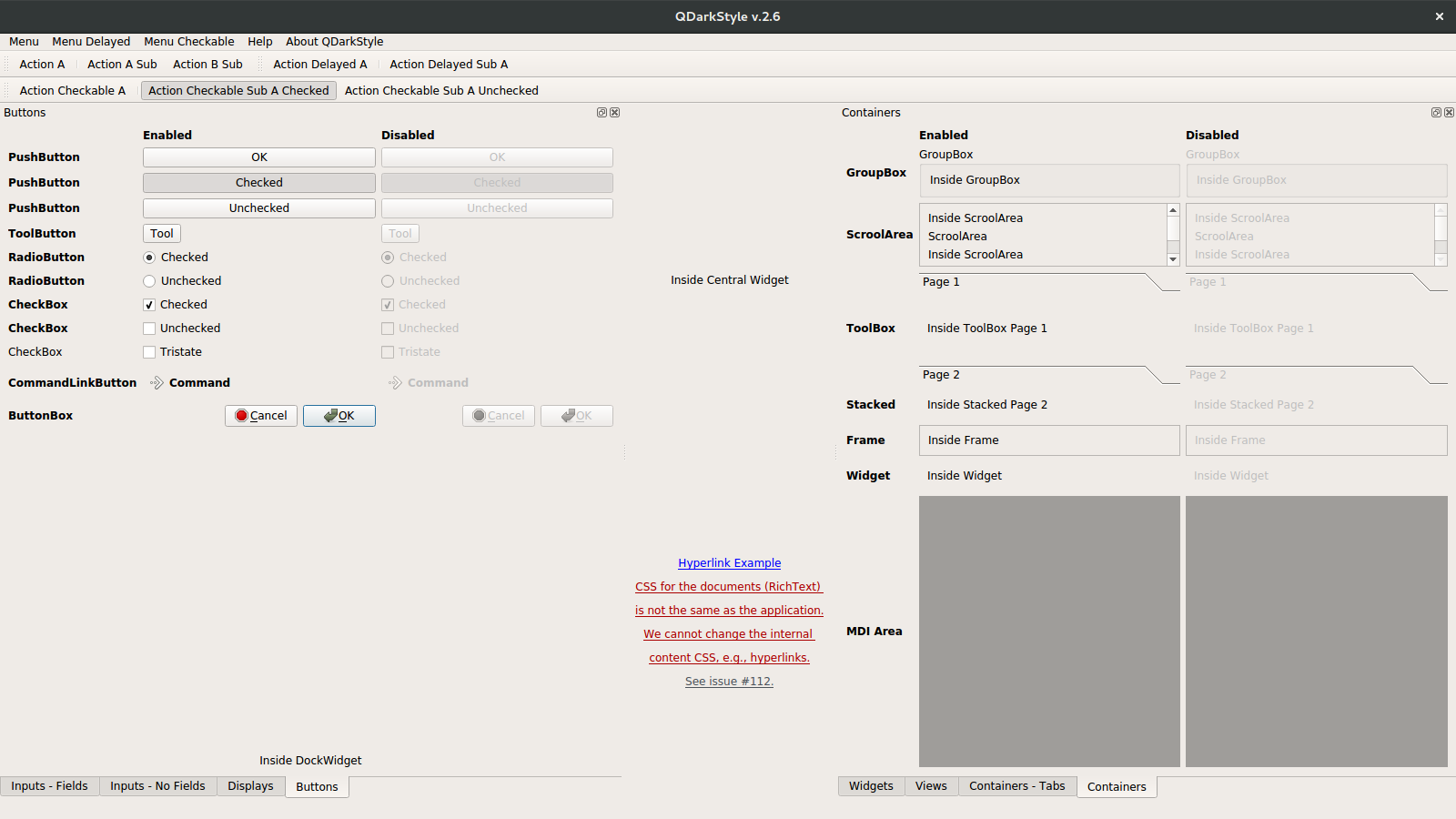1456x819 pixels.
Task: Expand ToolBox Page 1 header
Action: point(1049,282)
